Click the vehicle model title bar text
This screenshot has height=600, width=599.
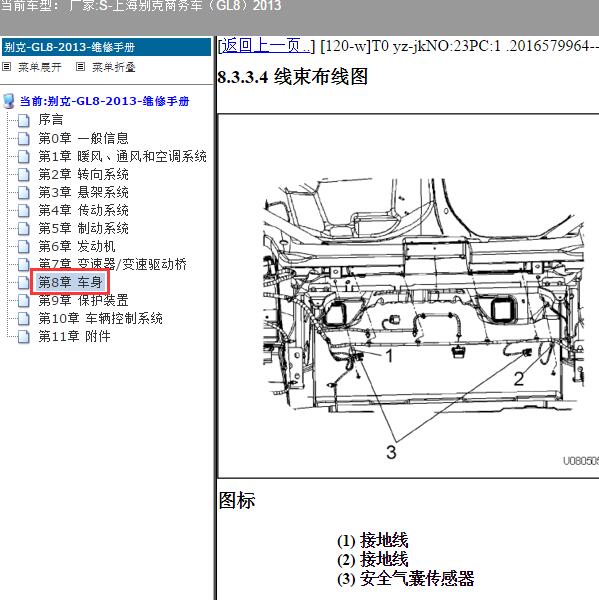tap(141, 6)
